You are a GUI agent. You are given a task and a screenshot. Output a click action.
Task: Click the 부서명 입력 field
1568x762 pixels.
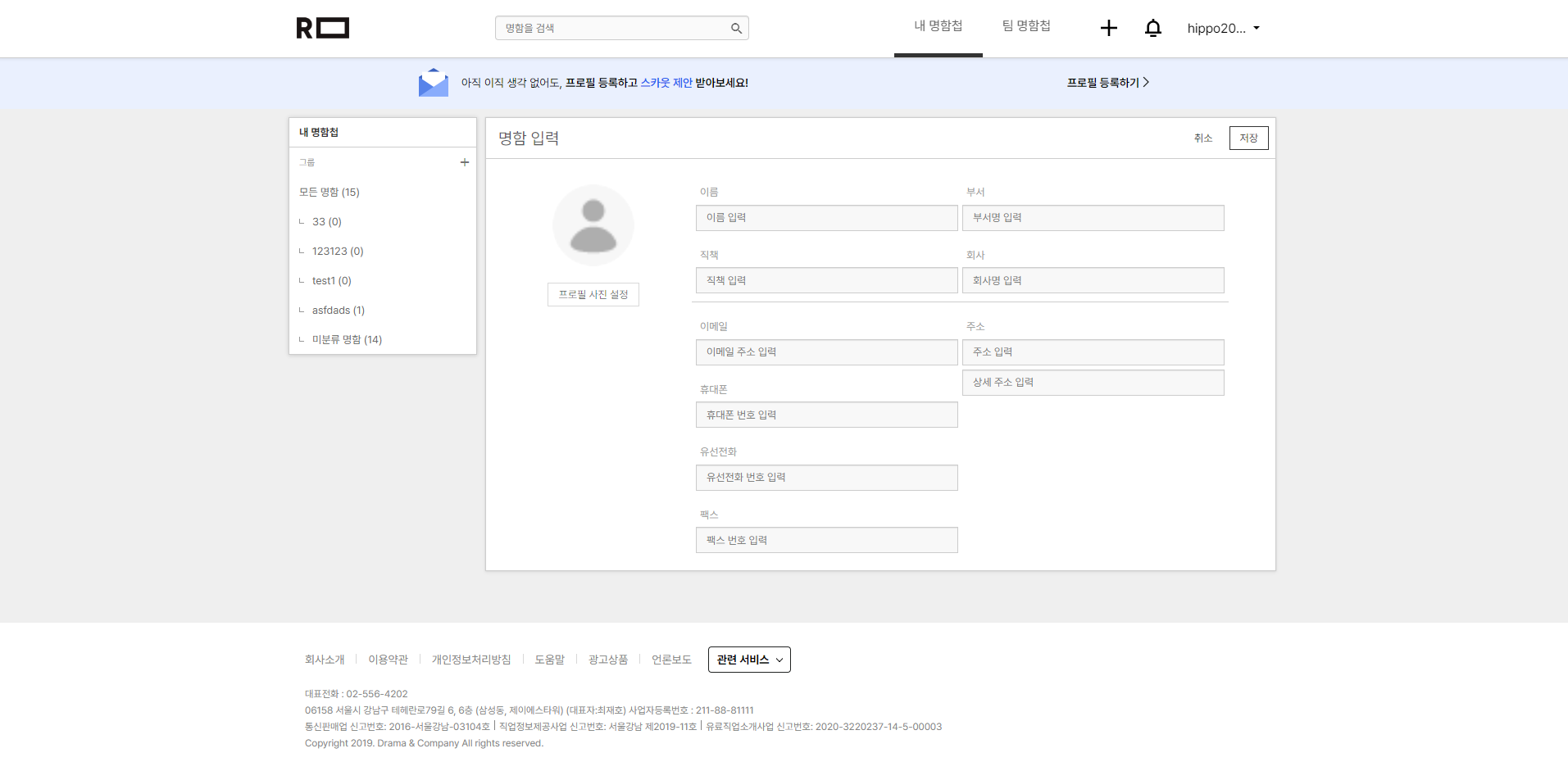1093,218
